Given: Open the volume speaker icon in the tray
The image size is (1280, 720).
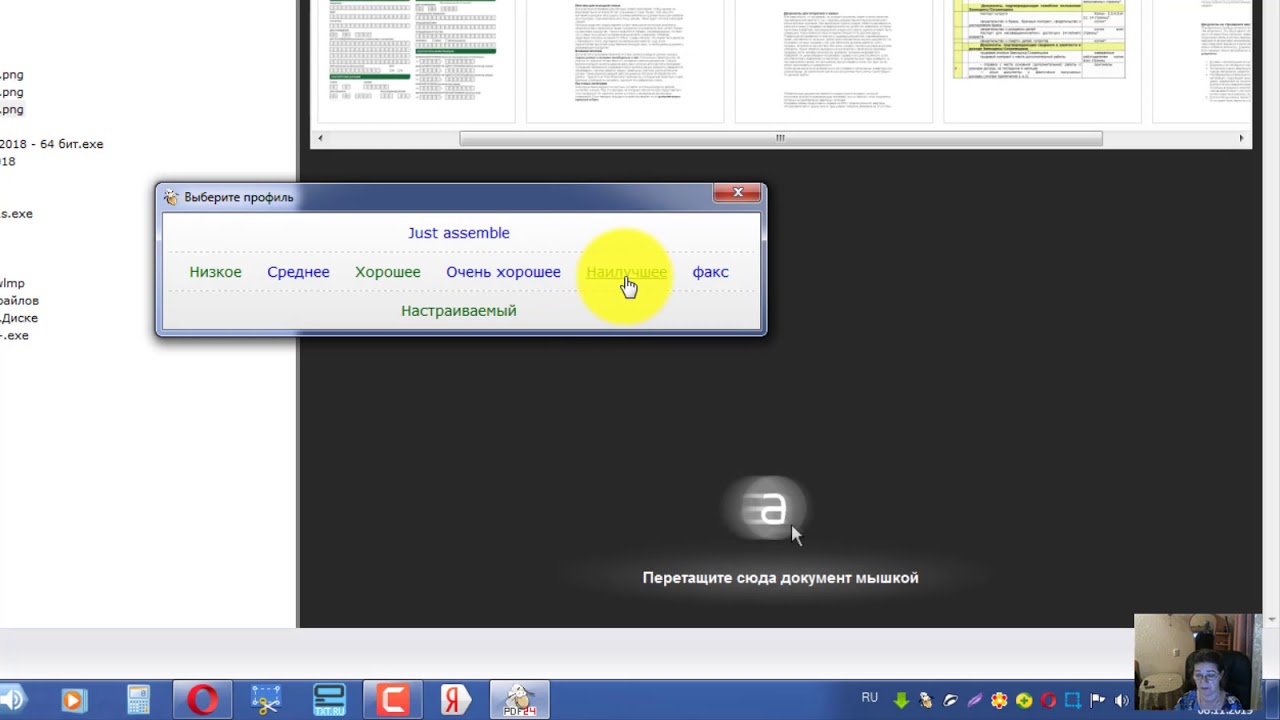Looking at the screenshot, I should 1121,700.
